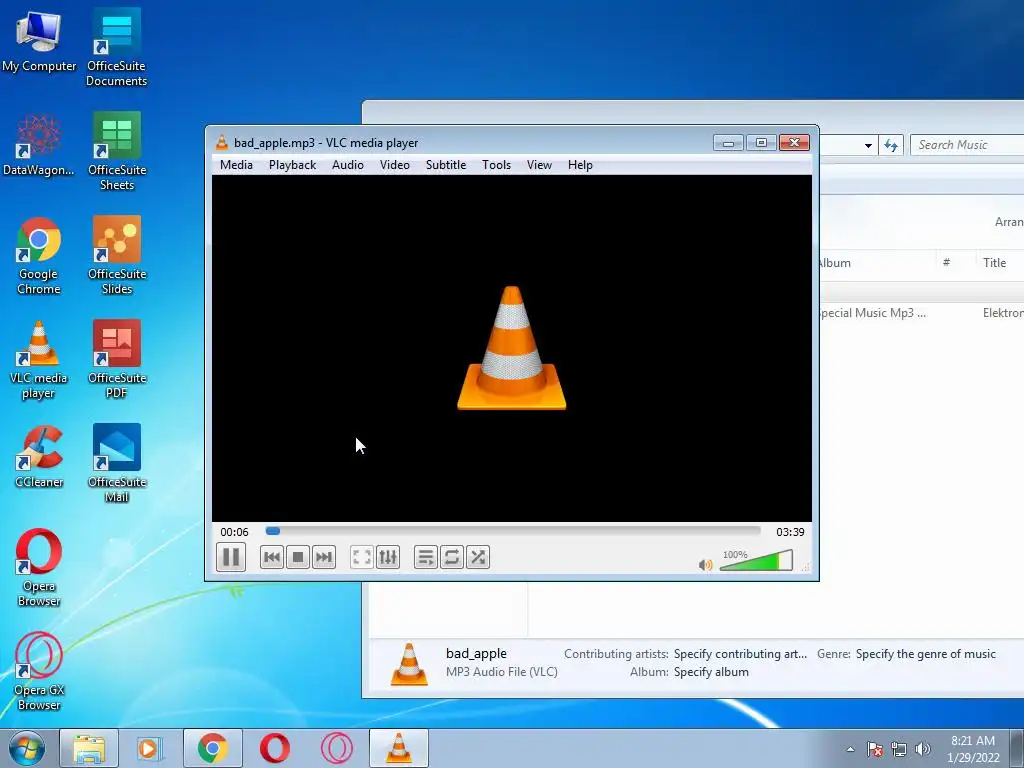The width and height of the screenshot is (1024, 768).
Task: Expand Explorer address bar history dropdown
Action: (868, 145)
